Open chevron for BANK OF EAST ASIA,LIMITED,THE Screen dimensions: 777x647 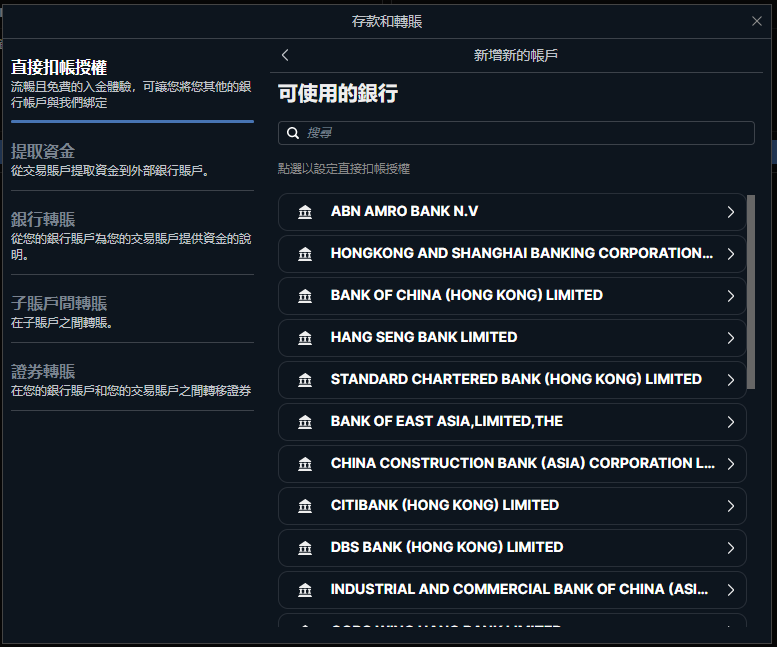point(731,422)
